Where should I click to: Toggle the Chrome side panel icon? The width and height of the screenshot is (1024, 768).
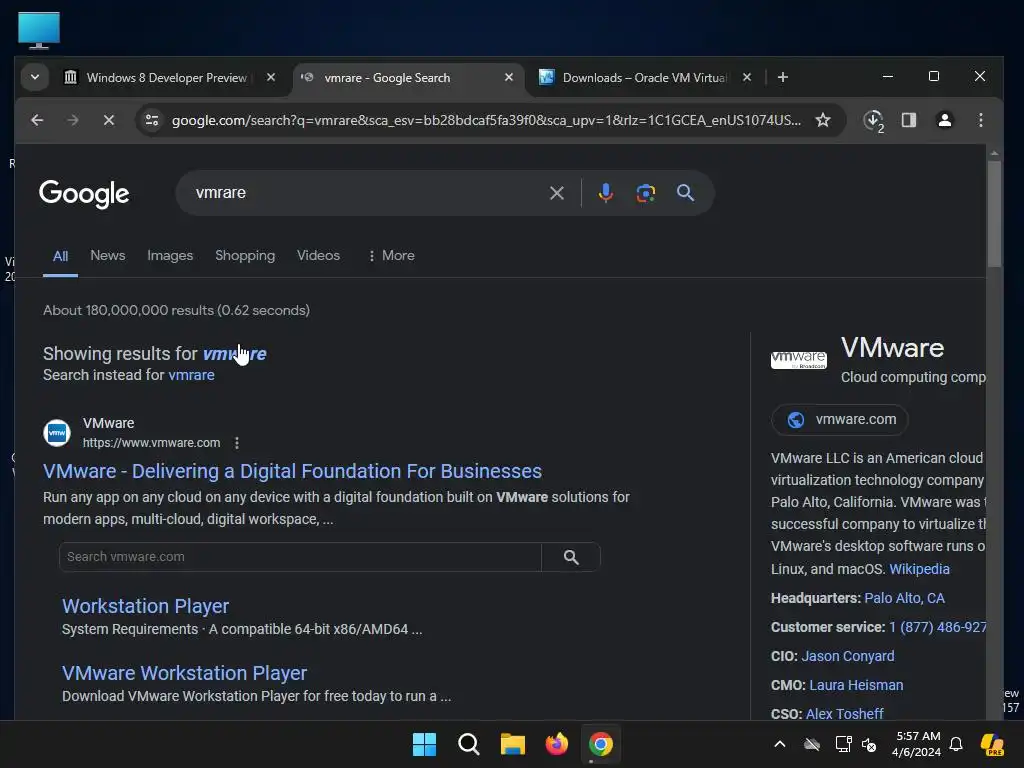click(908, 120)
